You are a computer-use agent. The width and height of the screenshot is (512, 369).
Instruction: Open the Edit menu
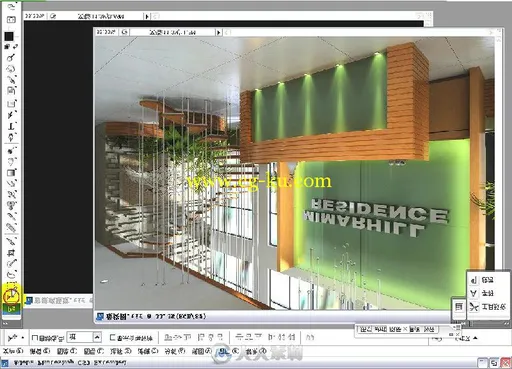click(40, 351)
